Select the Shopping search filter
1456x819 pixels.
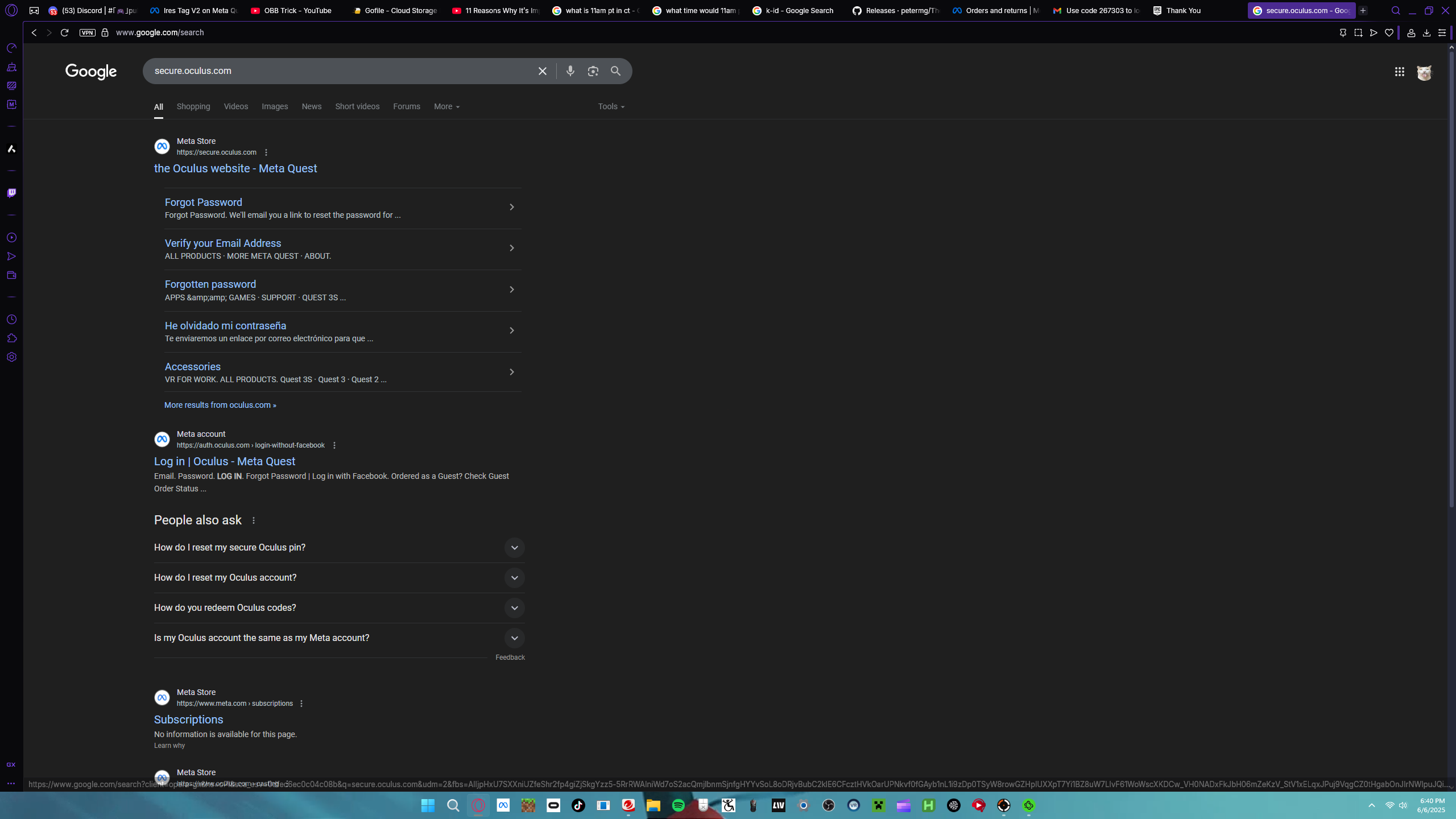(193, 106)
